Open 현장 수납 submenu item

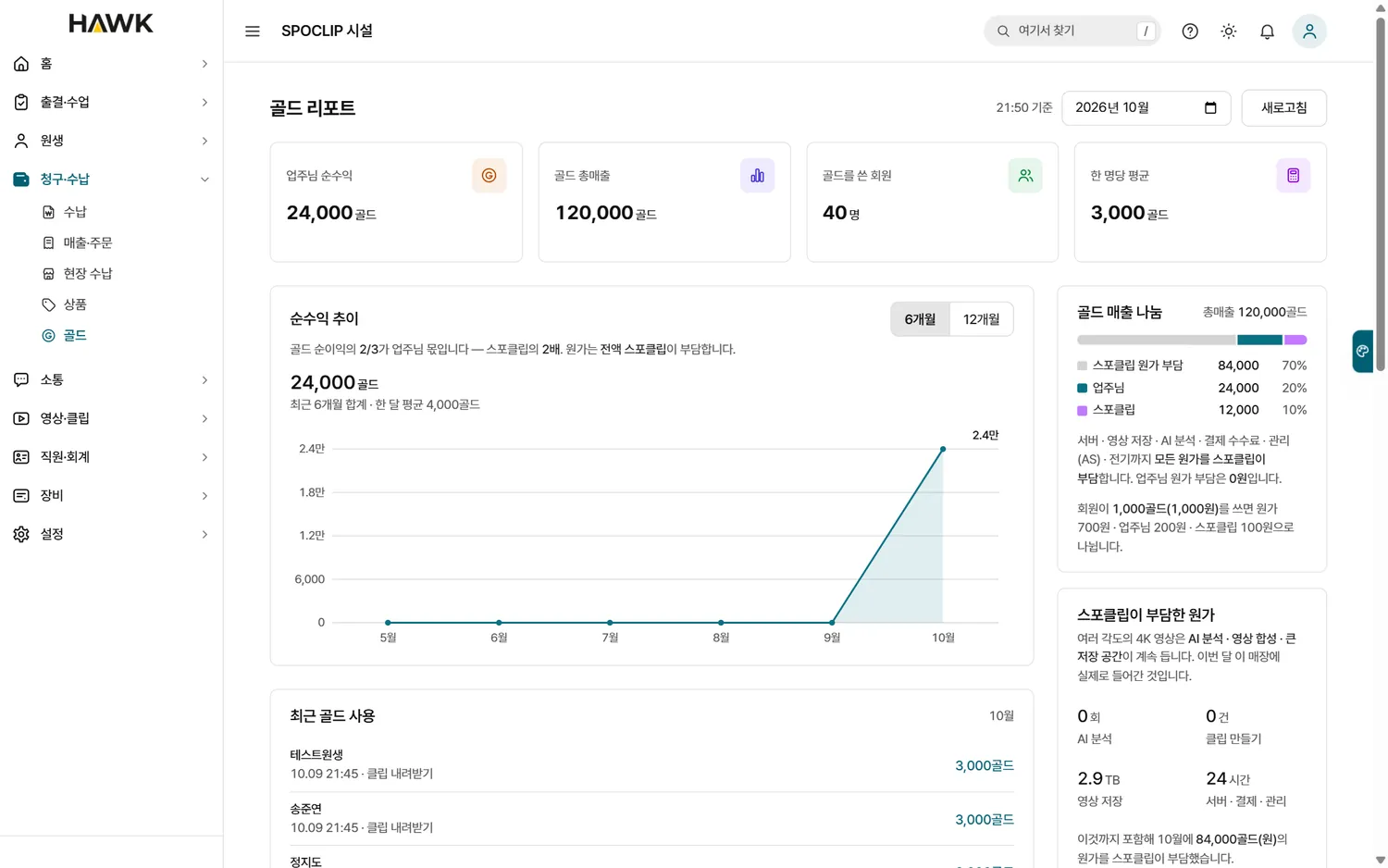(x=88, y=274)
